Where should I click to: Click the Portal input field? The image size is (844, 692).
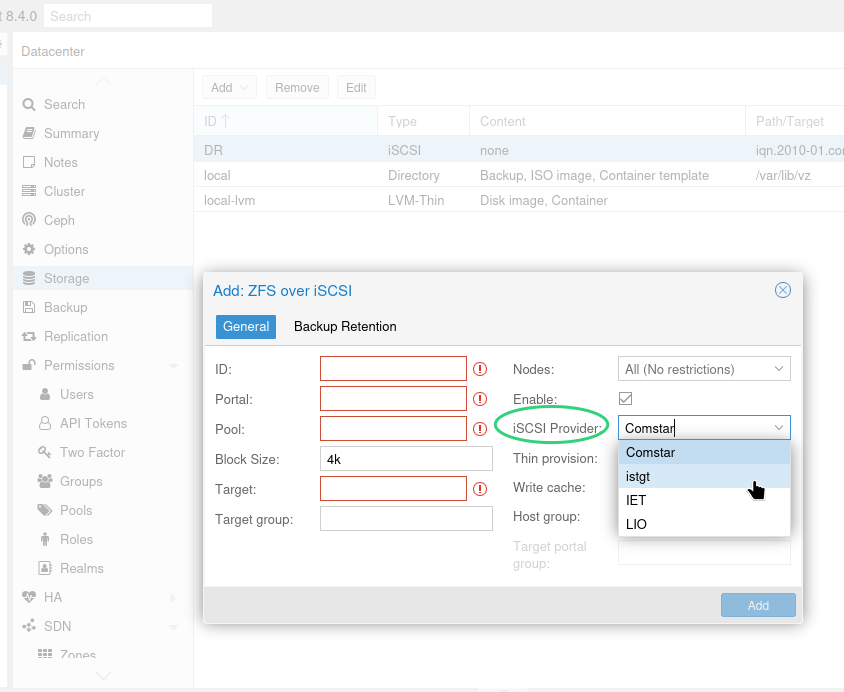pyautogui.click(x=393, y=399)
